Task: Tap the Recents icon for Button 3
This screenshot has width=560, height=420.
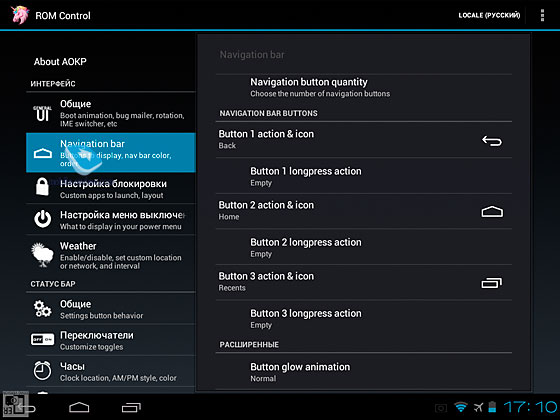Action: pyautogui.click(x=492, y=283)
